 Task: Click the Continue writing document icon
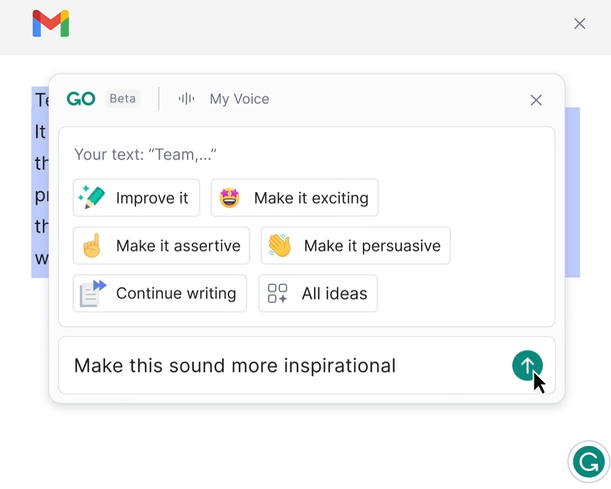[x=92, y=294]
